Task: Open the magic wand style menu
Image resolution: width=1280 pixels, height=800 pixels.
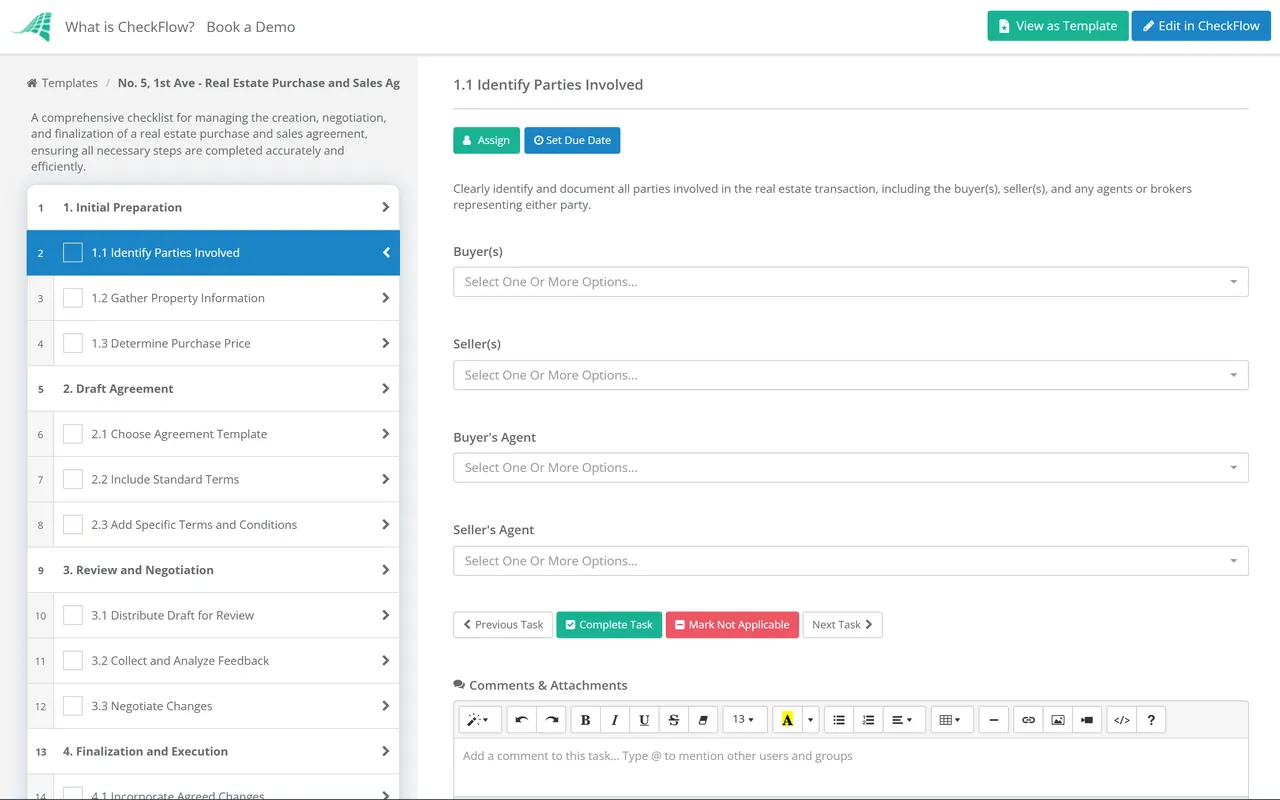Action: 478,720
